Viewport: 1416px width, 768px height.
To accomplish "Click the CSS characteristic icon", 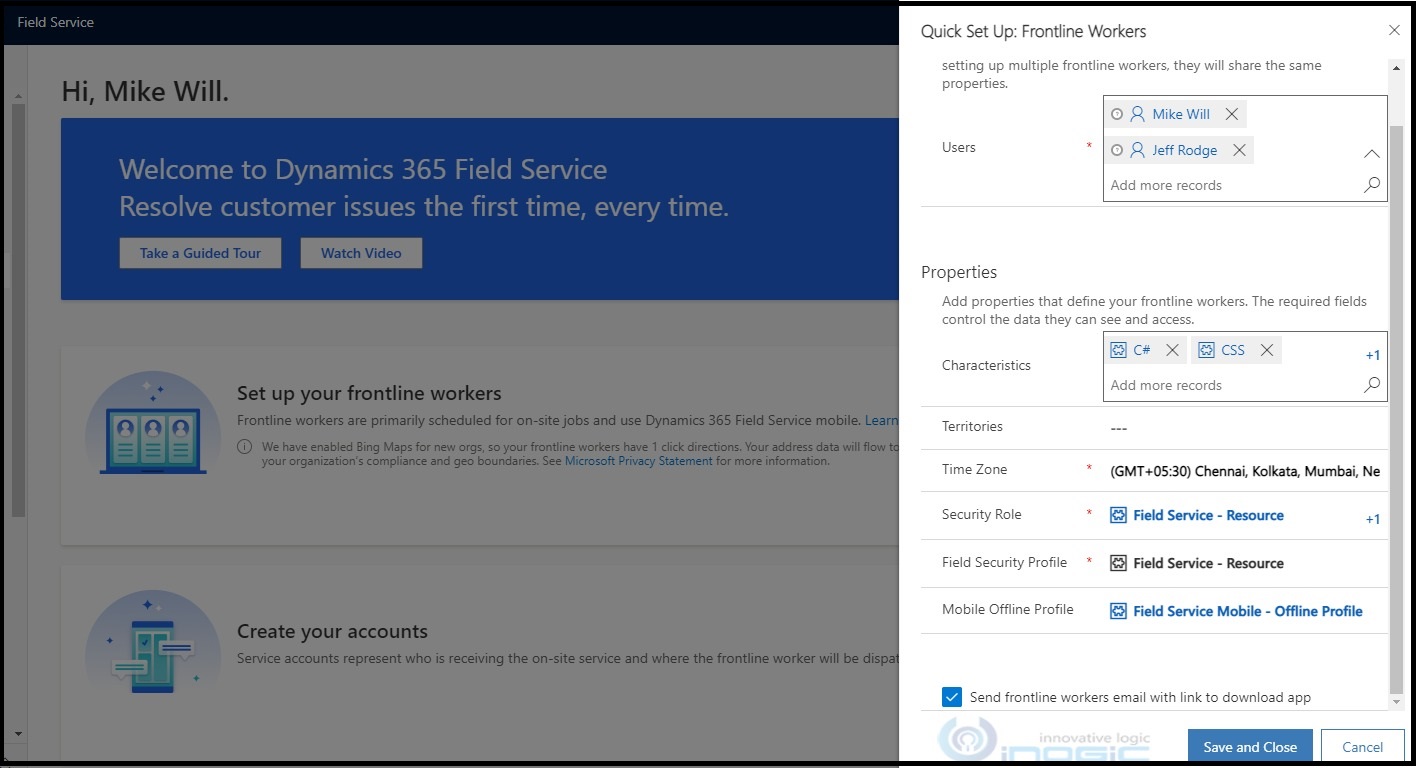I will pyautogui.click(x=1206, y=350).
